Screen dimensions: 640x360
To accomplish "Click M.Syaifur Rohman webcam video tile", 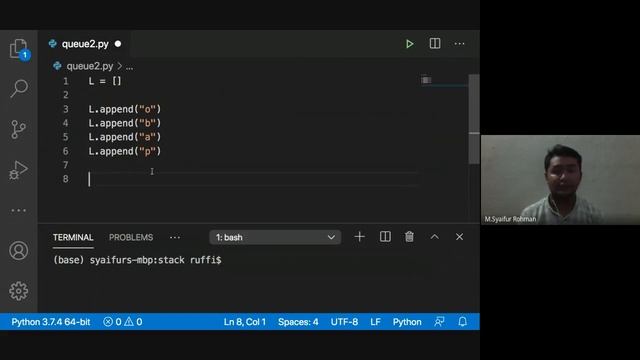I will [560, 180].
